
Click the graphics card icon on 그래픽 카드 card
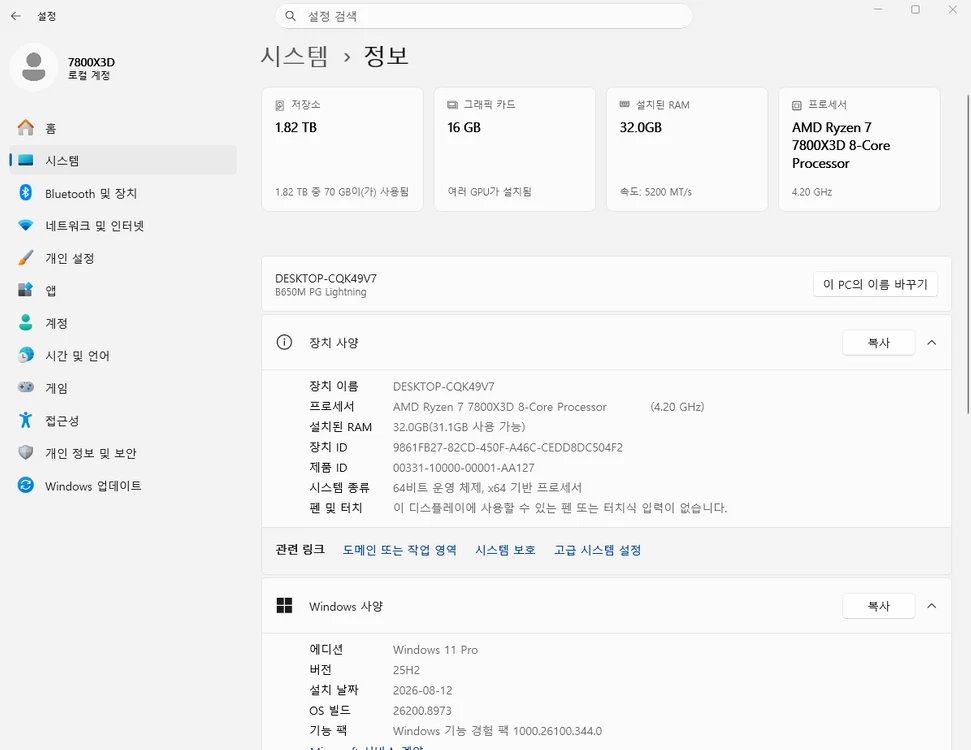coord(453,105)
